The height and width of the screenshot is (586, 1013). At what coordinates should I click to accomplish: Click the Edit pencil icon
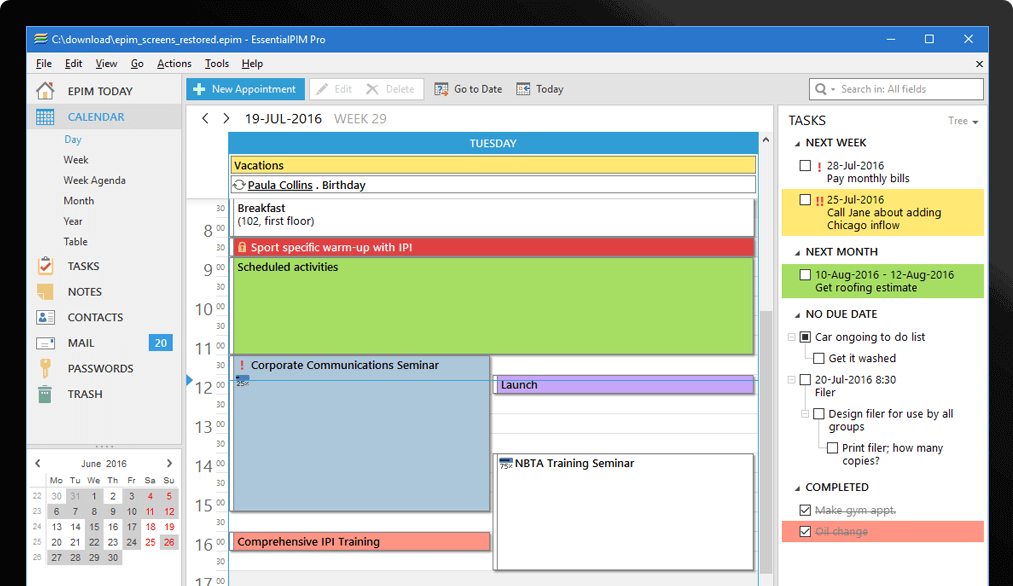(322, 89)
